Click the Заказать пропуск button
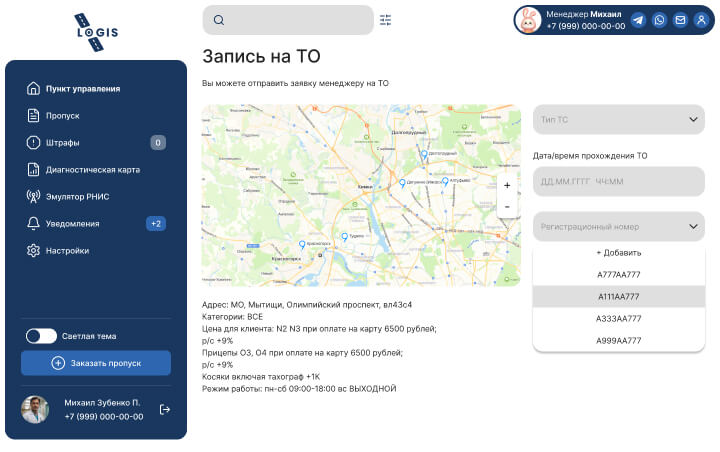The width and height of the screenshot is (720, 452). 96,363
